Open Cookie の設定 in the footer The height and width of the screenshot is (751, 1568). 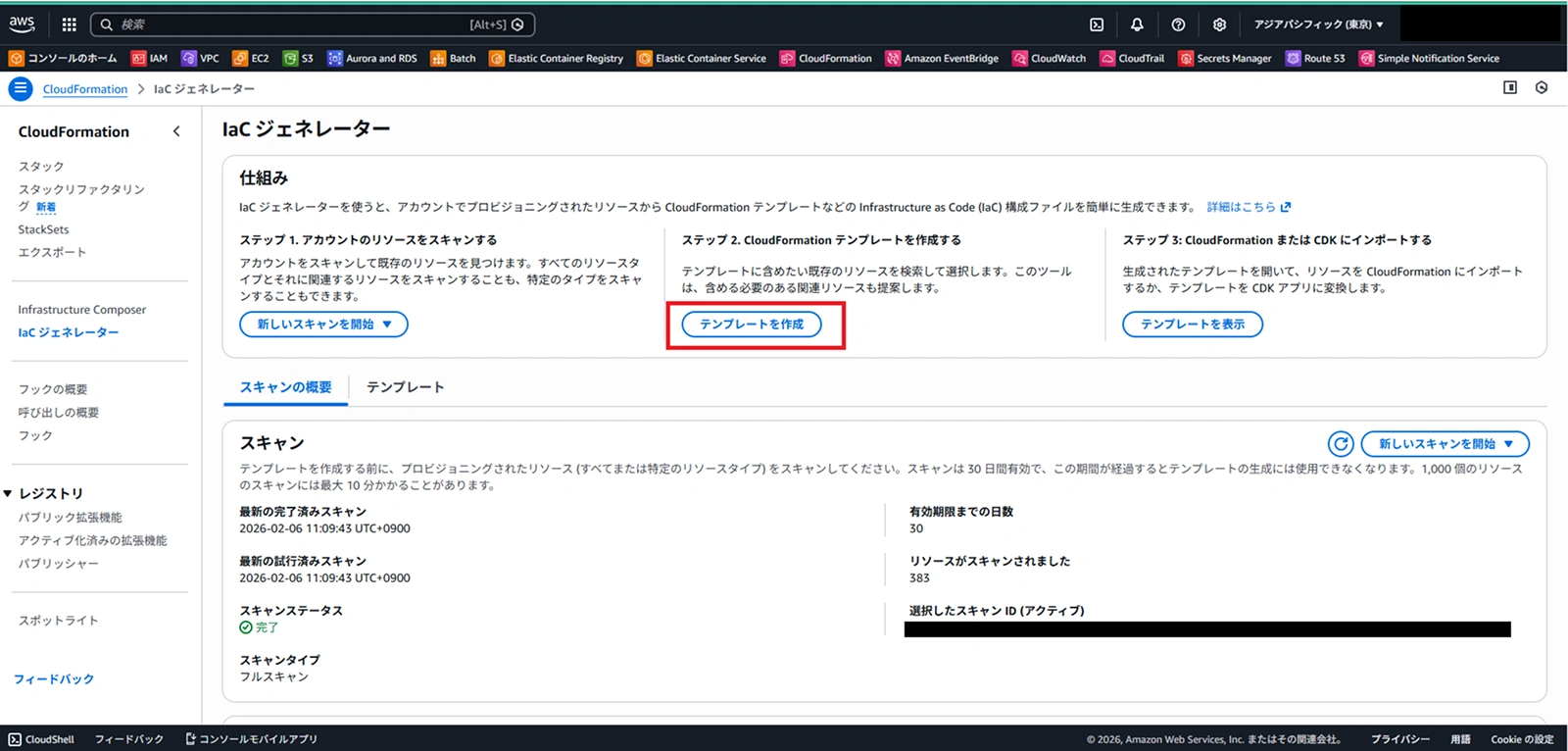(1522, 739)
